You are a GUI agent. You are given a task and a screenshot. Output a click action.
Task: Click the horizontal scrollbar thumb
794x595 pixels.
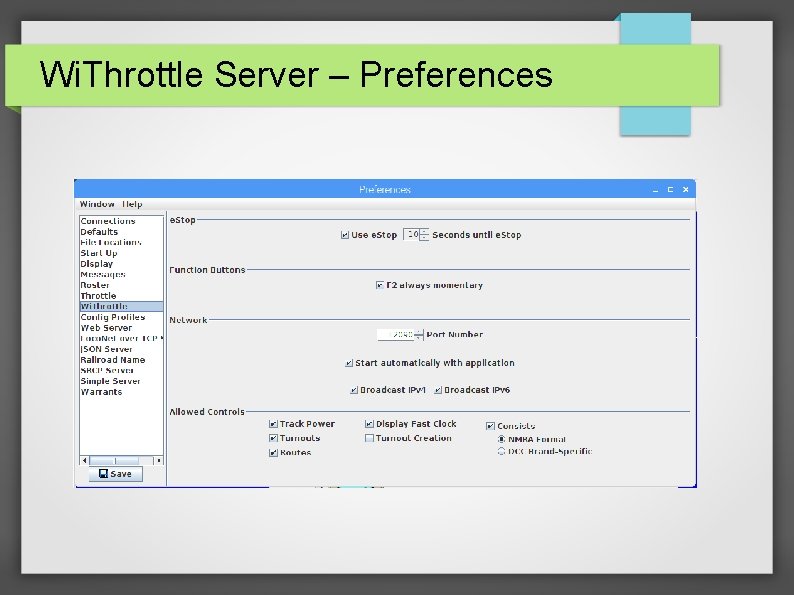[114, 460]
